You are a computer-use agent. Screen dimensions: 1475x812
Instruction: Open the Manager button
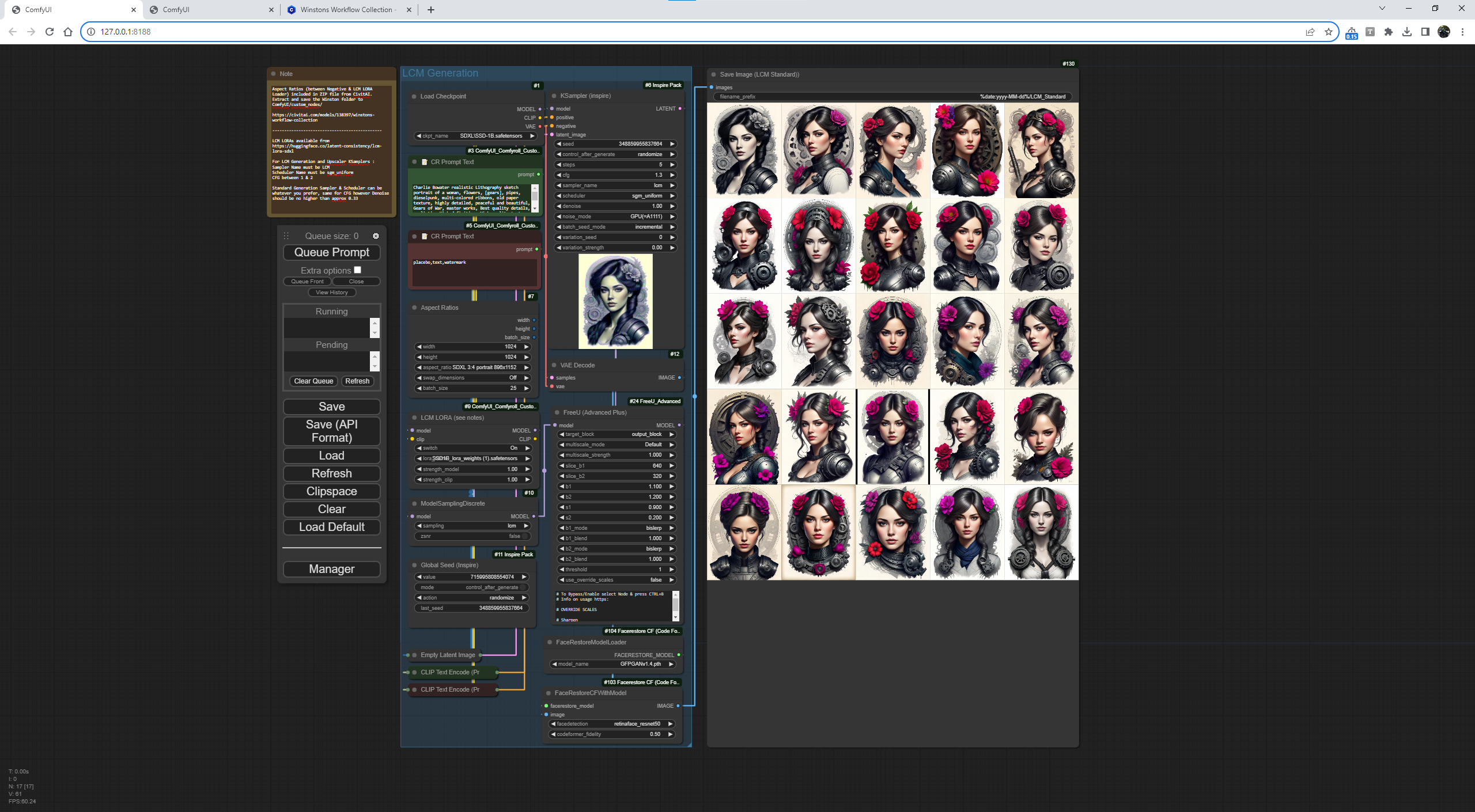coord(332,569)
